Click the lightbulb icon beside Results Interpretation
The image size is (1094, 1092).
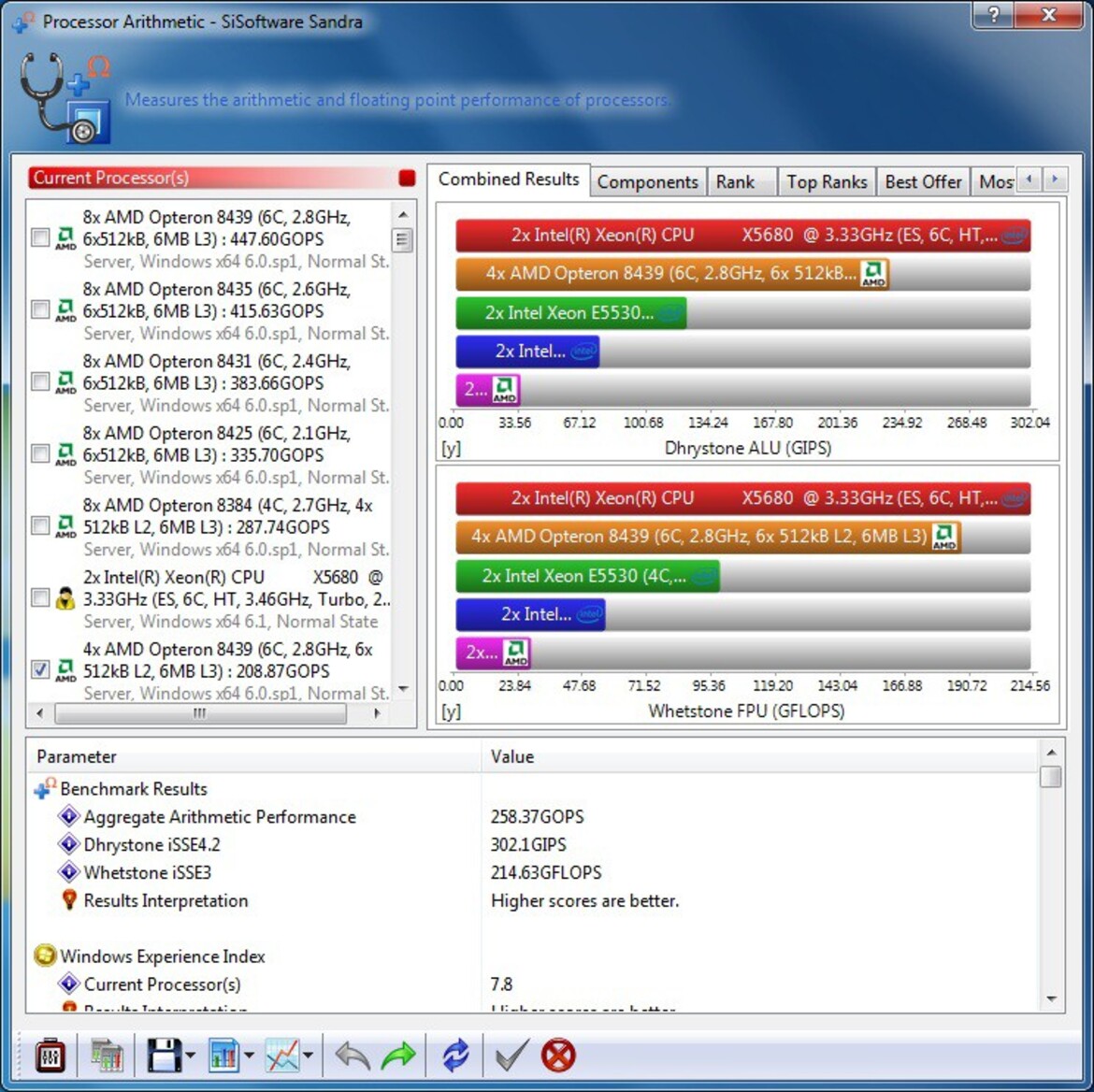pos(69,899)
